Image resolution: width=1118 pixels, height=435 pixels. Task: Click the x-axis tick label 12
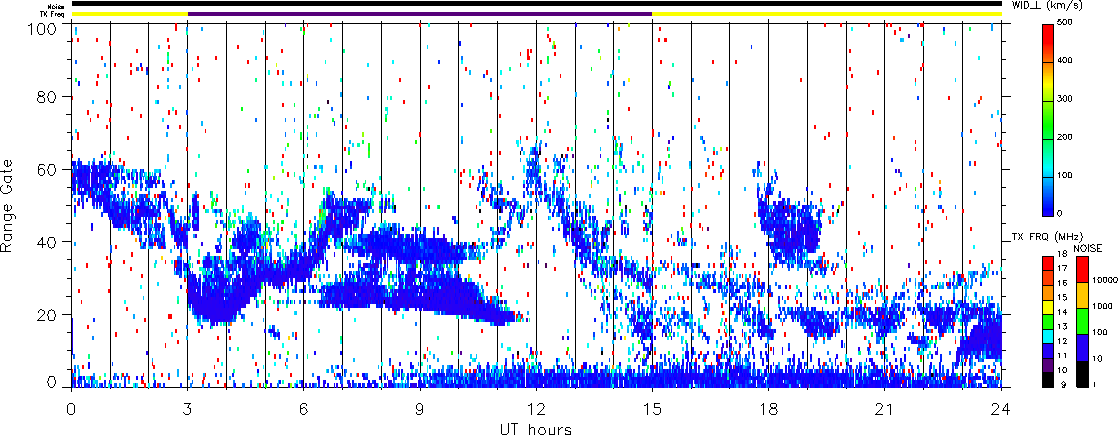click(536, 409)
